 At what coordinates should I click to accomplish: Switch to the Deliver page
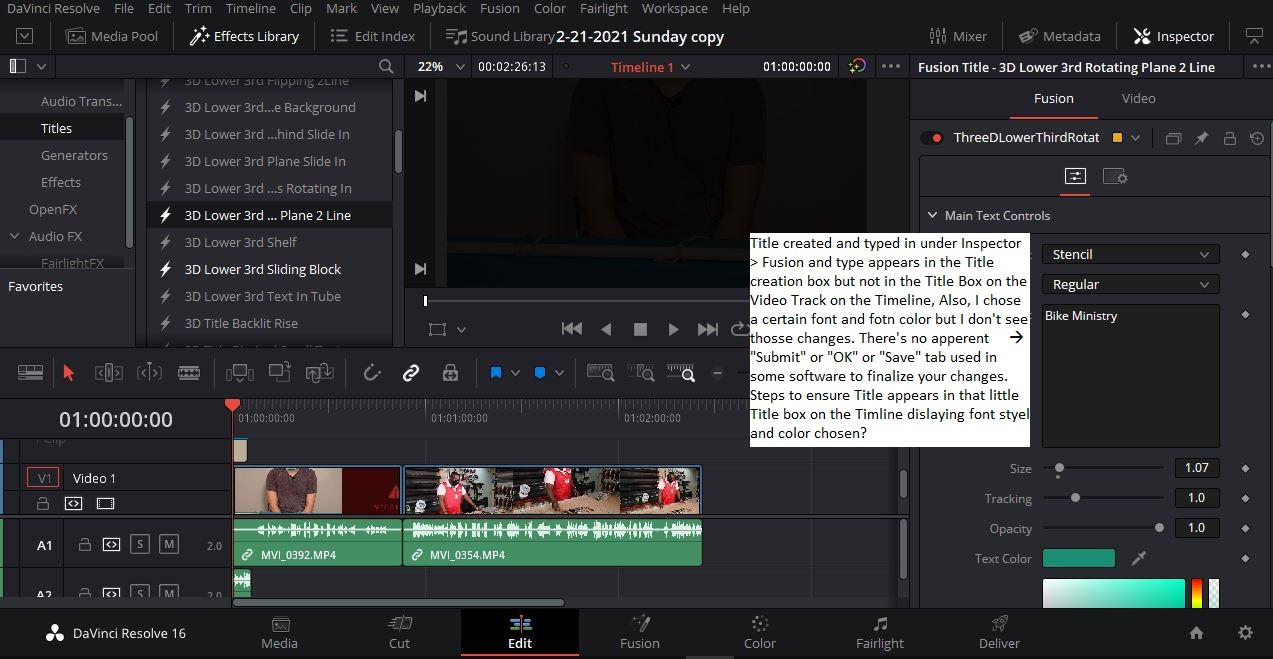coord(999,632)
